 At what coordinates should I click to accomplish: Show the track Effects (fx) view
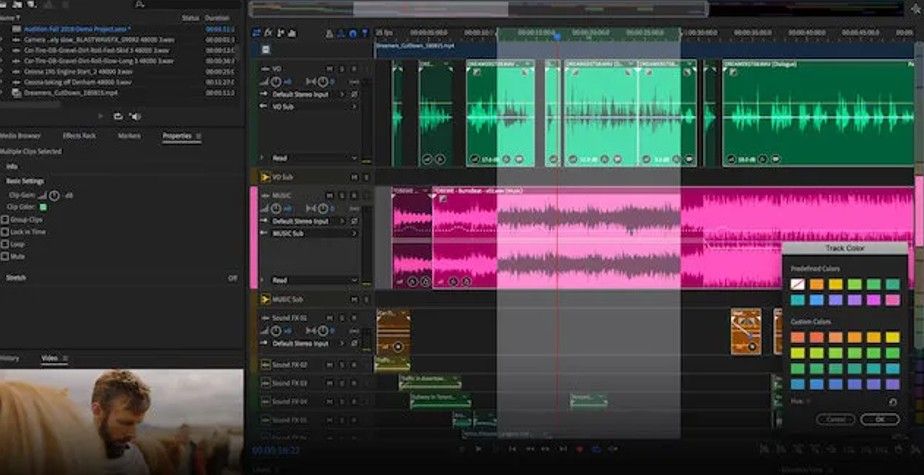coord(268,33)
